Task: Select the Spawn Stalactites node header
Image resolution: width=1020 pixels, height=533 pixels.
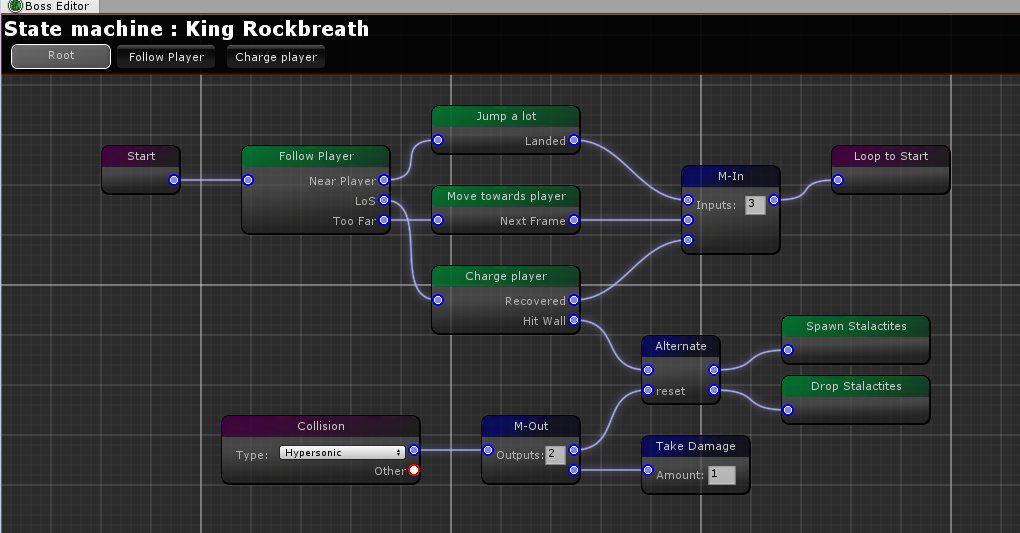Action: pyautogui.click(x=855, y=326)
